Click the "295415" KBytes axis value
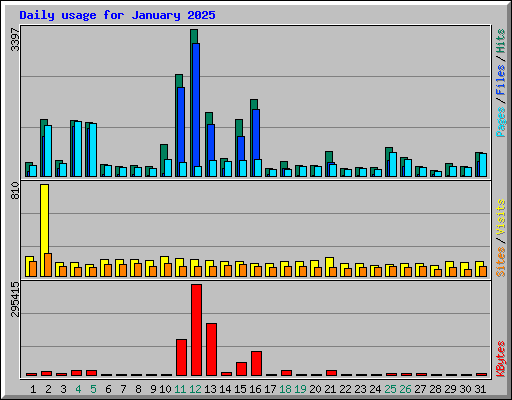 tap(15, 299)
